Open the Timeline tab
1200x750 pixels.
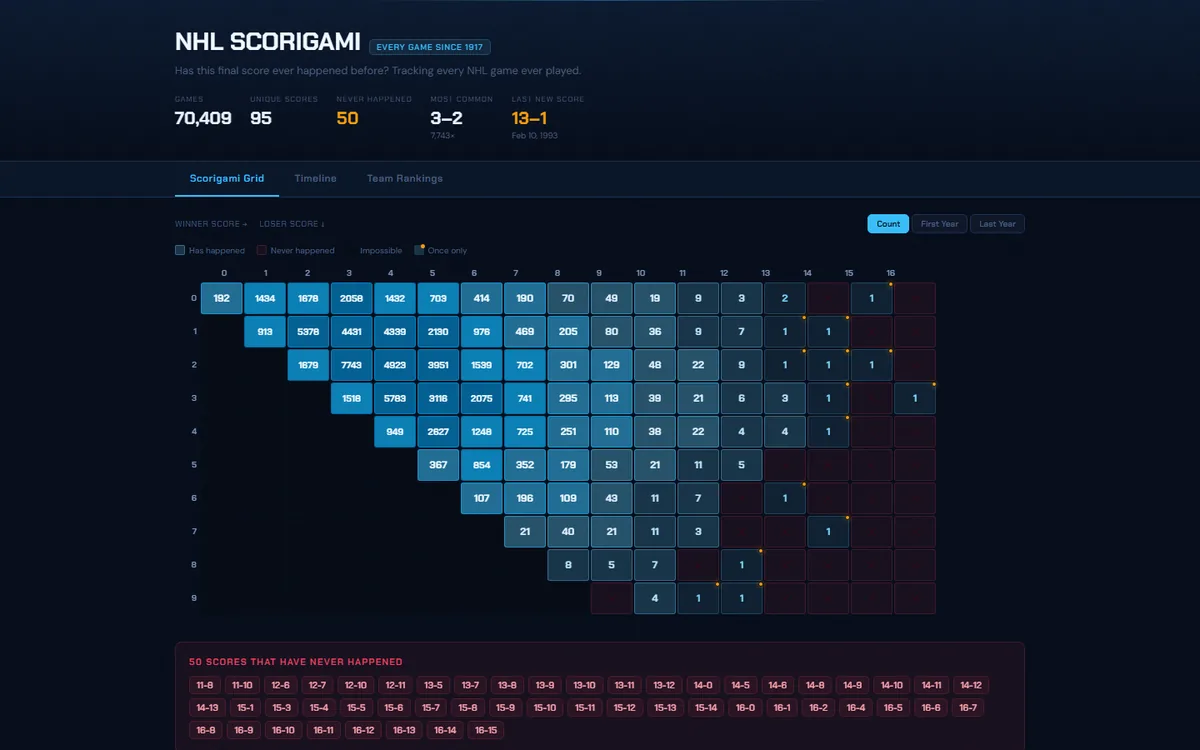(315, 178)
